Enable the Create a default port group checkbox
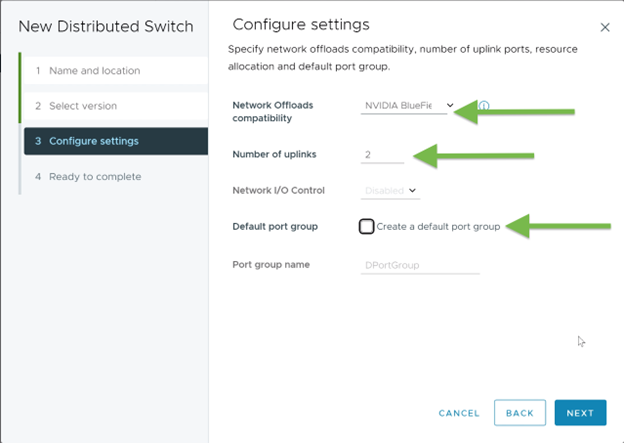 click(x=367, y=227)
